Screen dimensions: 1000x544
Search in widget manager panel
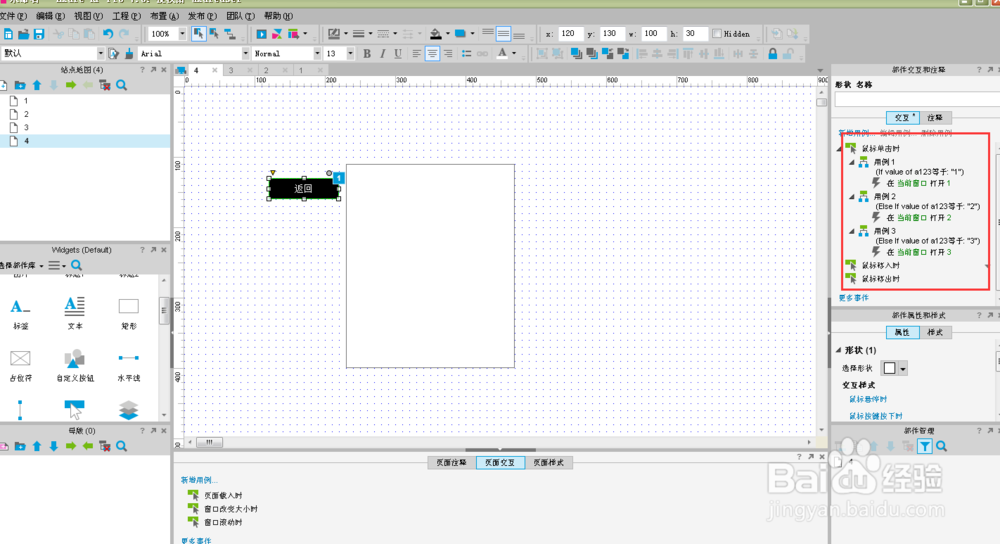941,446
